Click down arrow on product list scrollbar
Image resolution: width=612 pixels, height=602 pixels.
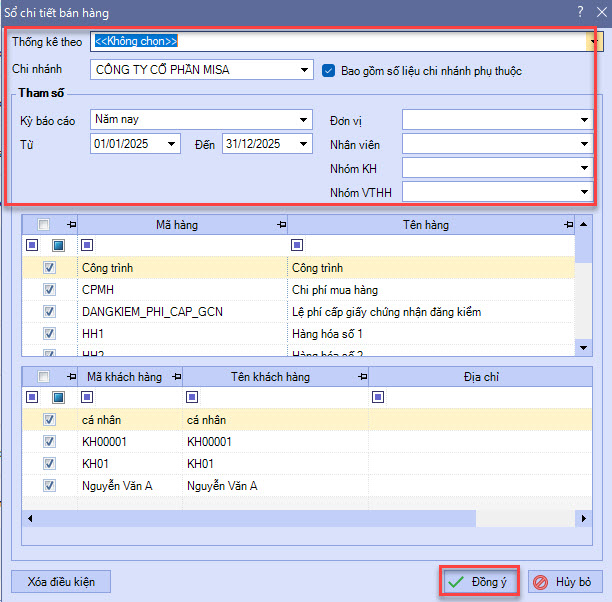pyautogui.click(x=584, y=347)
